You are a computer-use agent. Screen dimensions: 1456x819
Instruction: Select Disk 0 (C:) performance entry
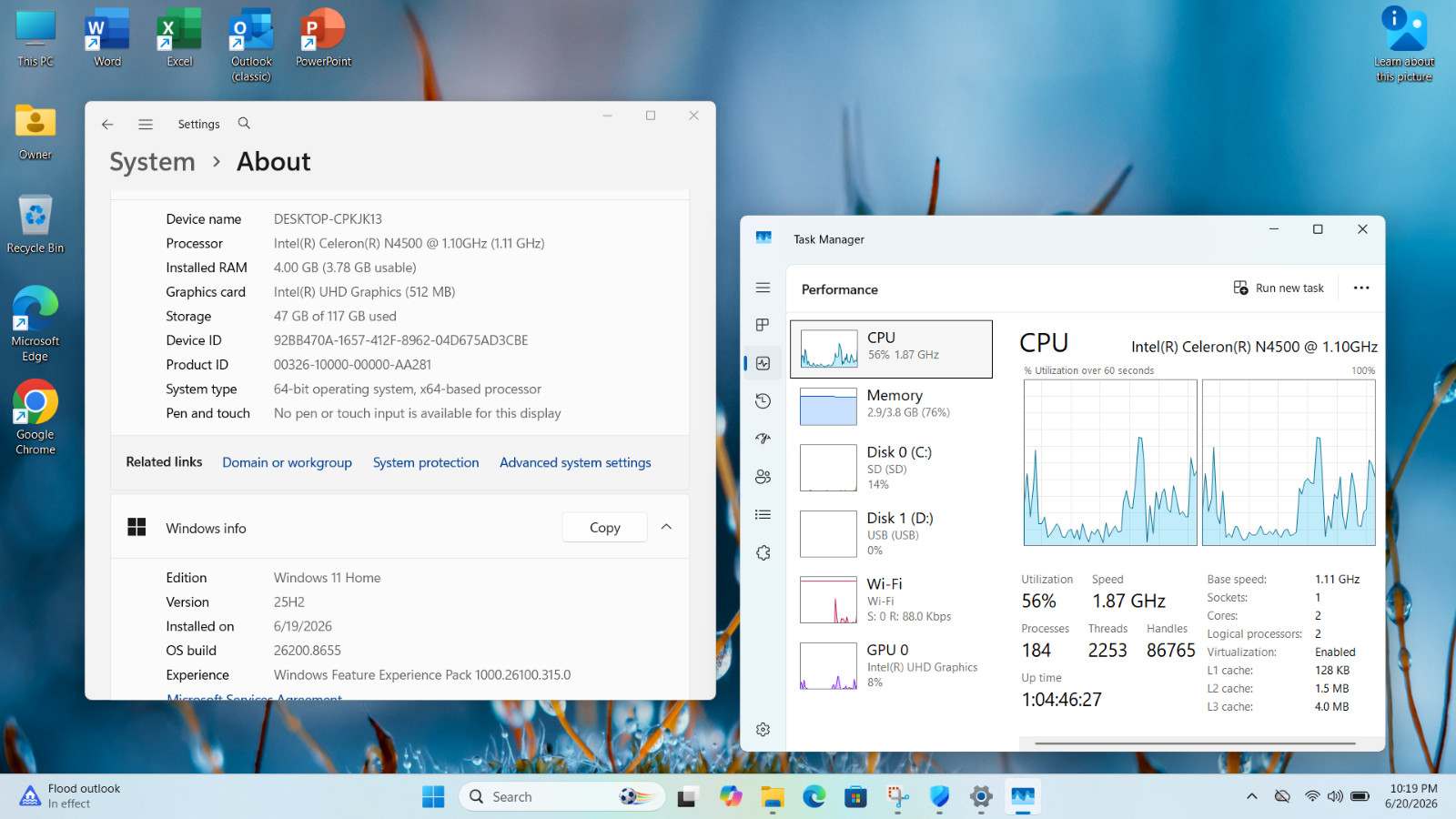(891, 467)
